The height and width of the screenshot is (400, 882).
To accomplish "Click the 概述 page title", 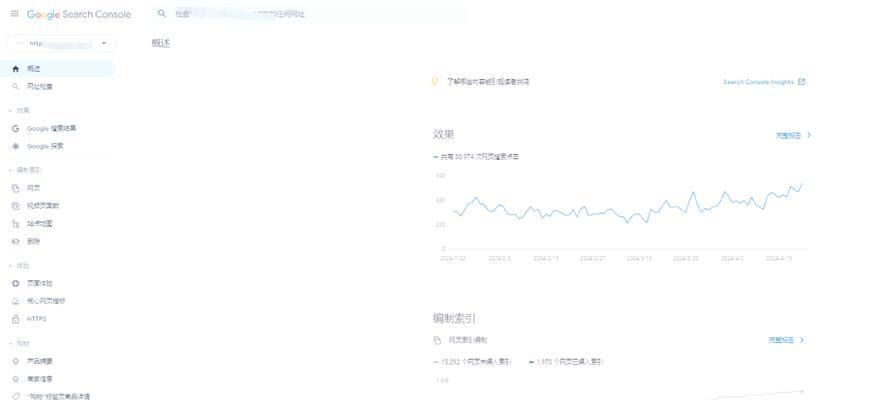I will 161,43.
